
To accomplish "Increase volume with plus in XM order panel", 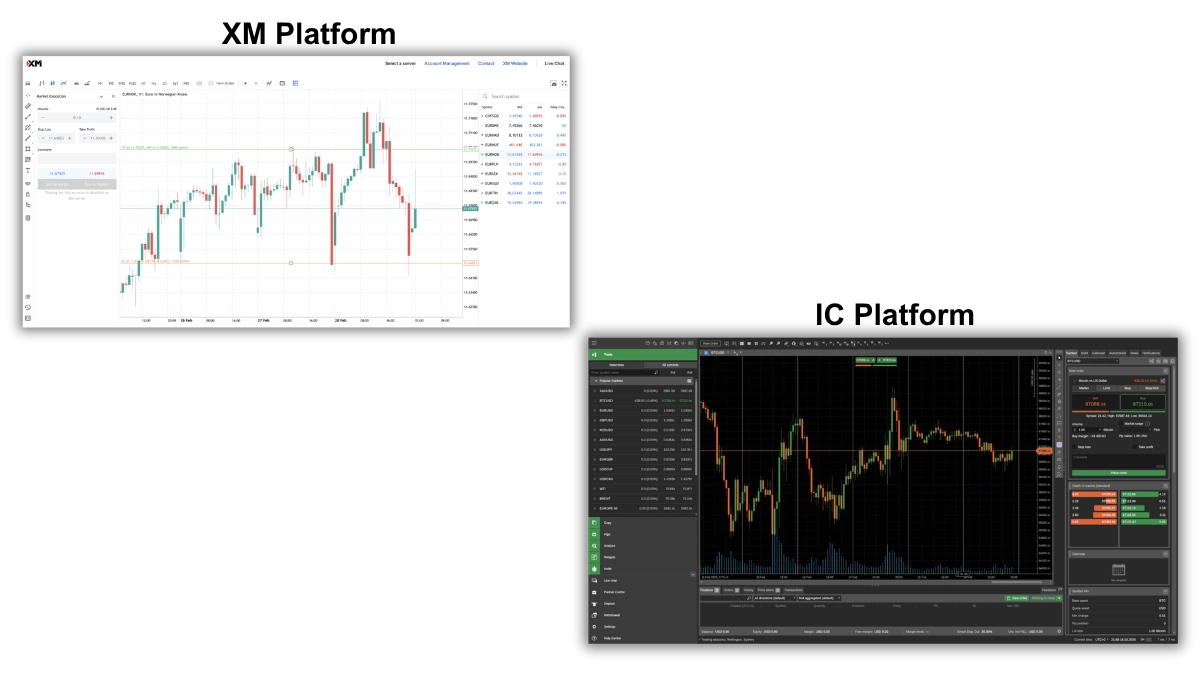I will click(111, 118).
